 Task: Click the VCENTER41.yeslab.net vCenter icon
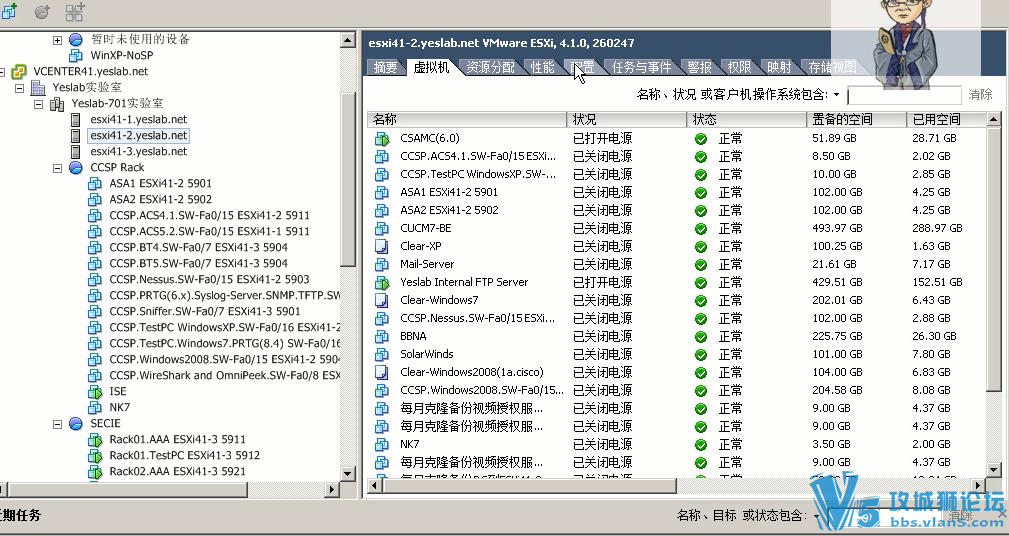pyautogui.click(x=19, y=71)
